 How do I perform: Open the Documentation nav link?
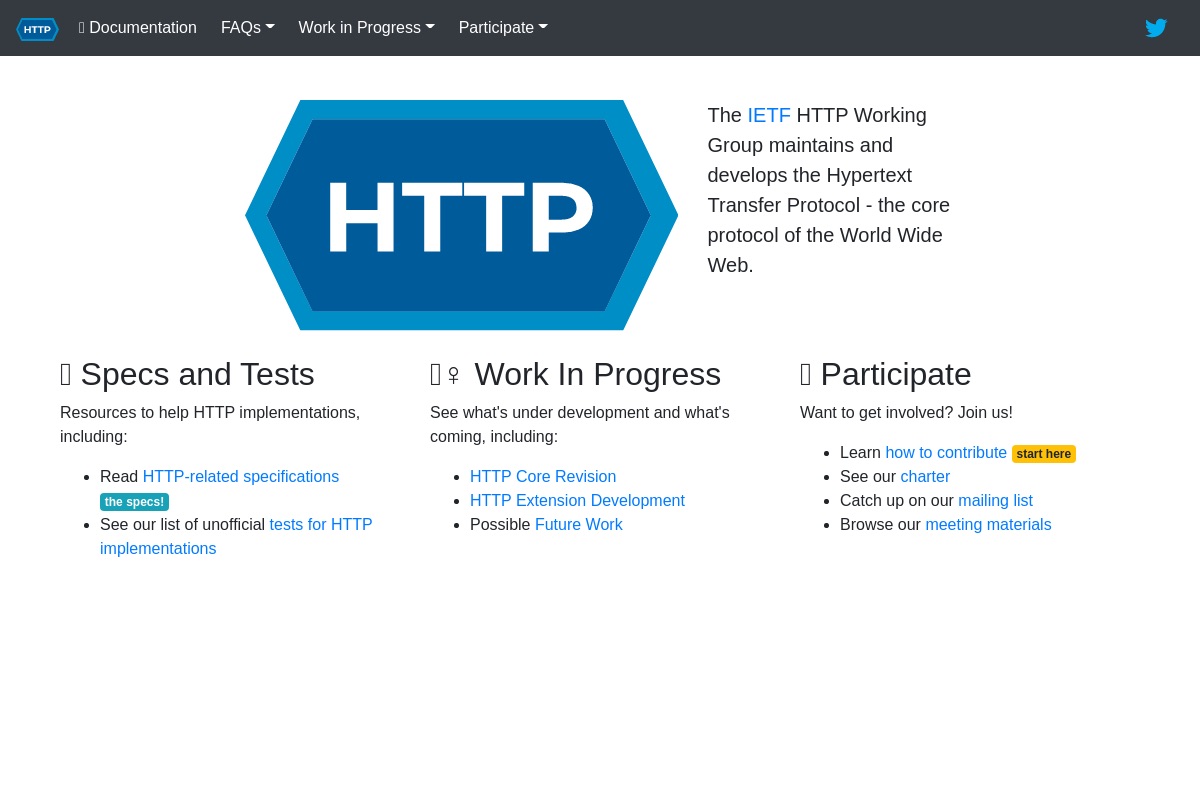pos(138,28)
